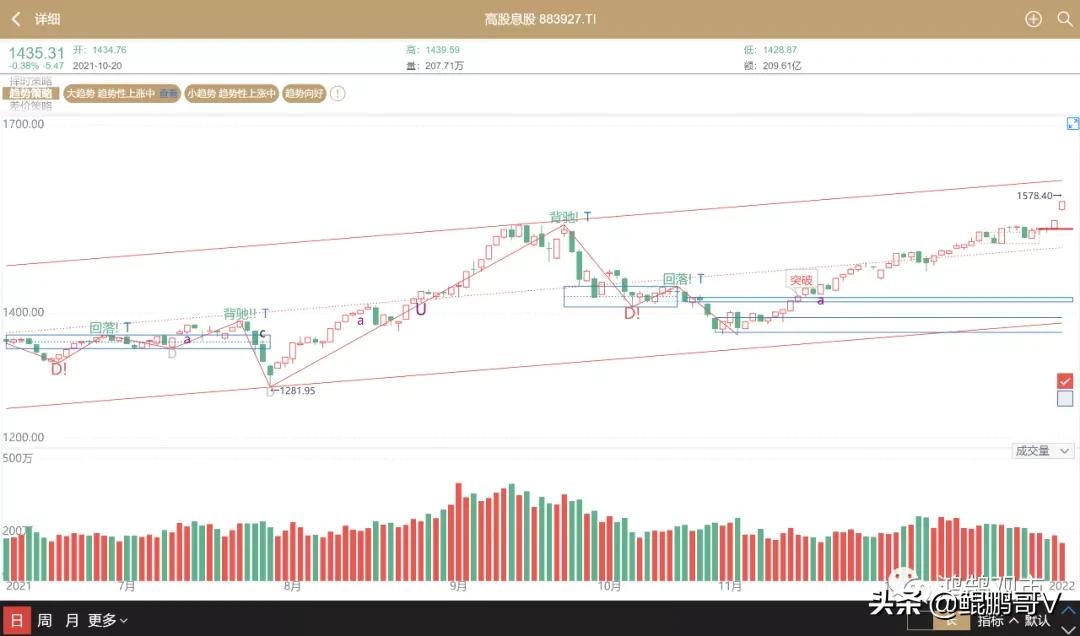This screenshot has height=636, width=1080.
Task: Select the 趋势策略 strategy option
Action: click(x=30, y=93)
